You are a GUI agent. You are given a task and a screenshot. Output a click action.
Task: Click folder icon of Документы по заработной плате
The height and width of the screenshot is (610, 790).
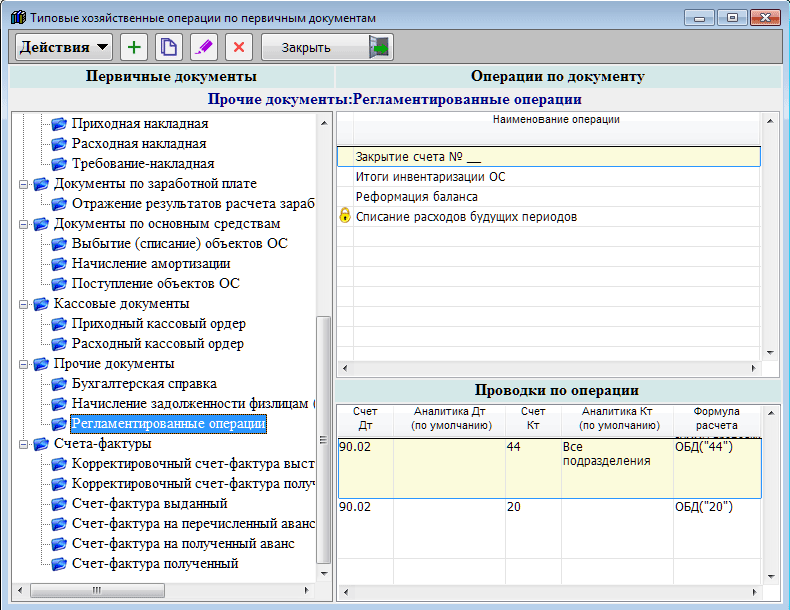click(x=41, y=184)
